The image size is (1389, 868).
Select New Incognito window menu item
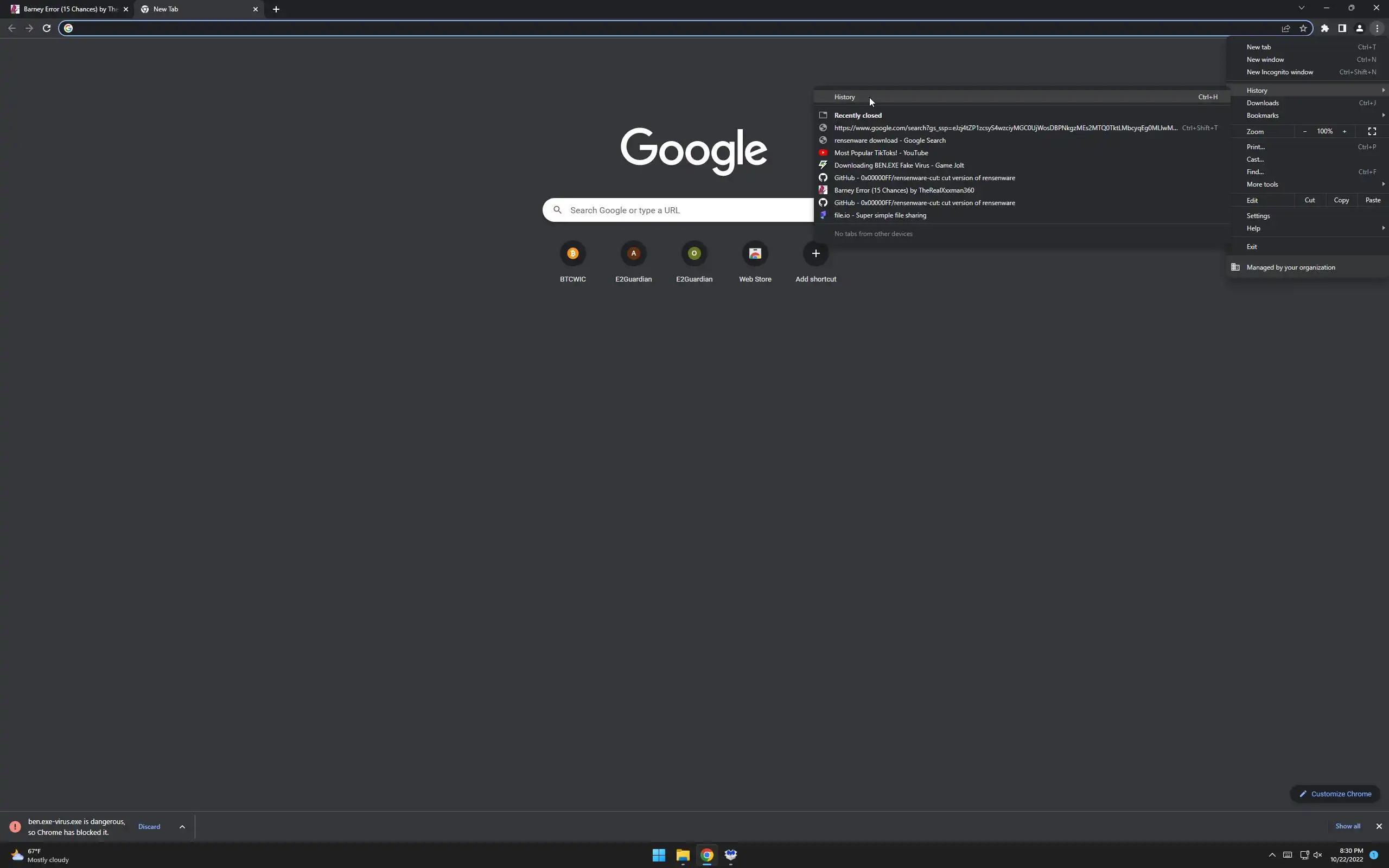[1279, 72]
